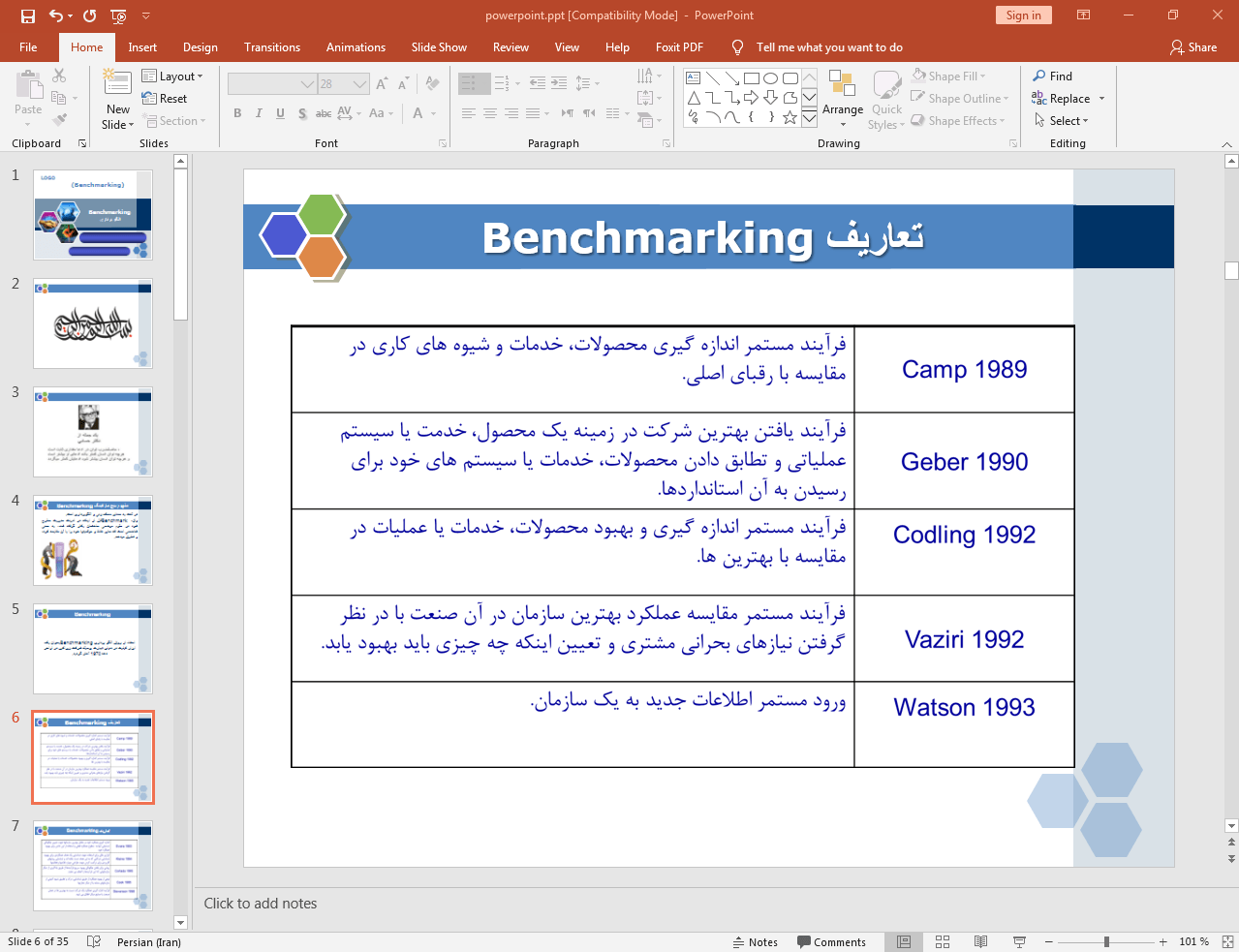Toggle the Comments pane
Image resolution: width=1239 pixels, height=952 pixels.
tap(831, 941)
